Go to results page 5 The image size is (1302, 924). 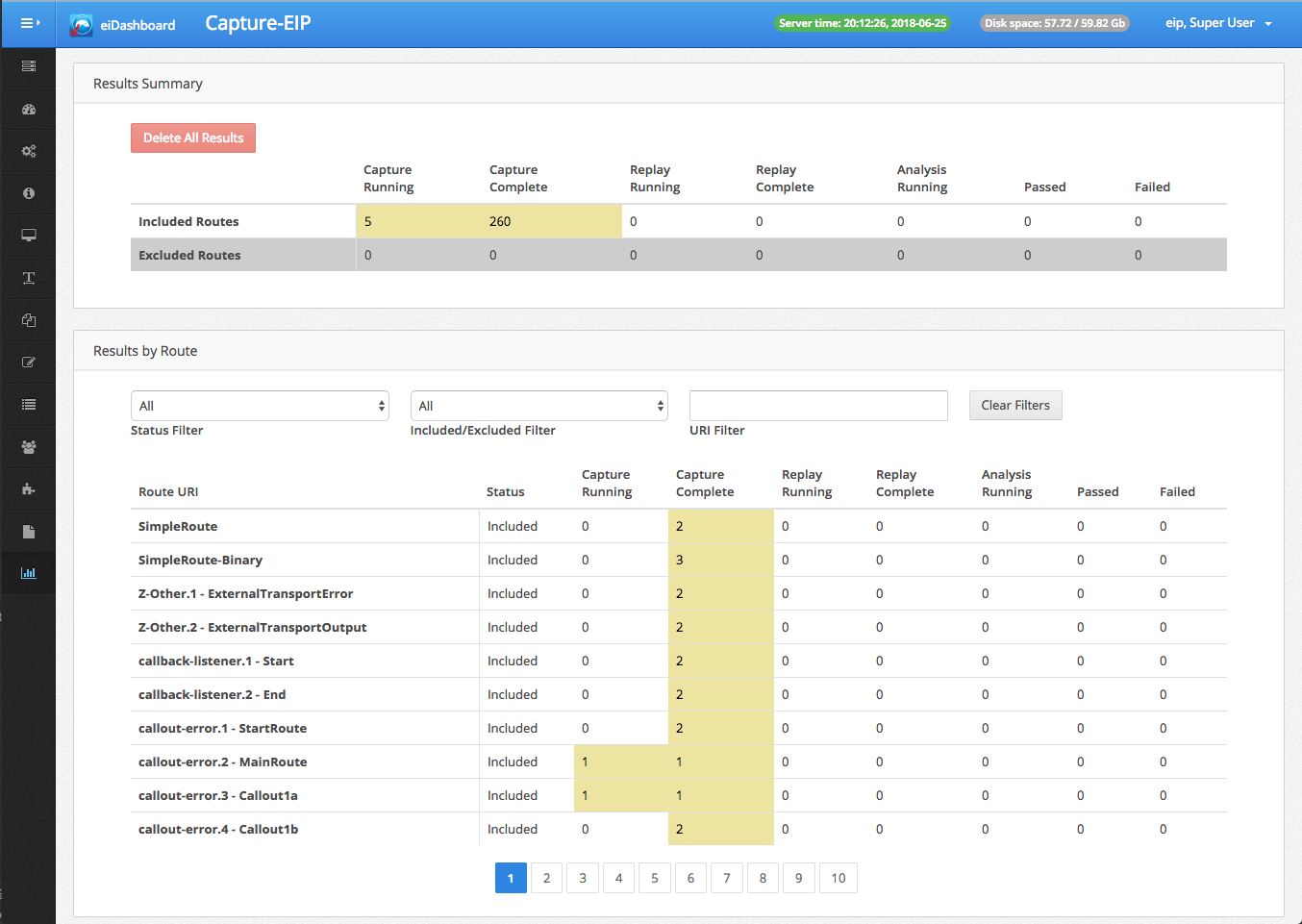[655, 878]
